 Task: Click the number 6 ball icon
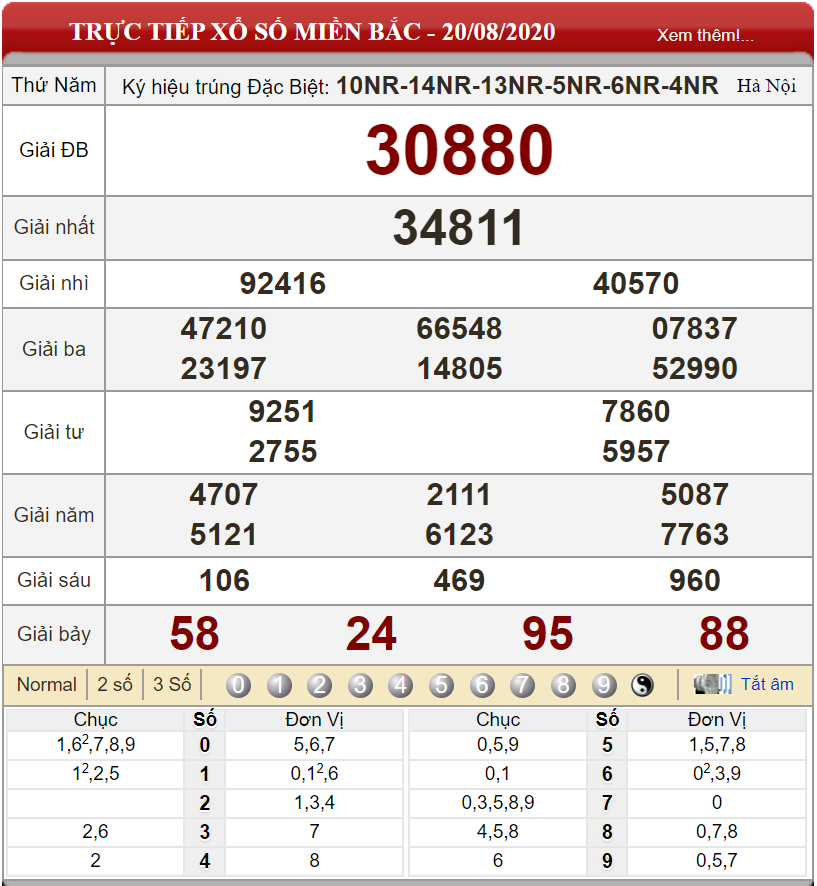click(x=482, y=685)
